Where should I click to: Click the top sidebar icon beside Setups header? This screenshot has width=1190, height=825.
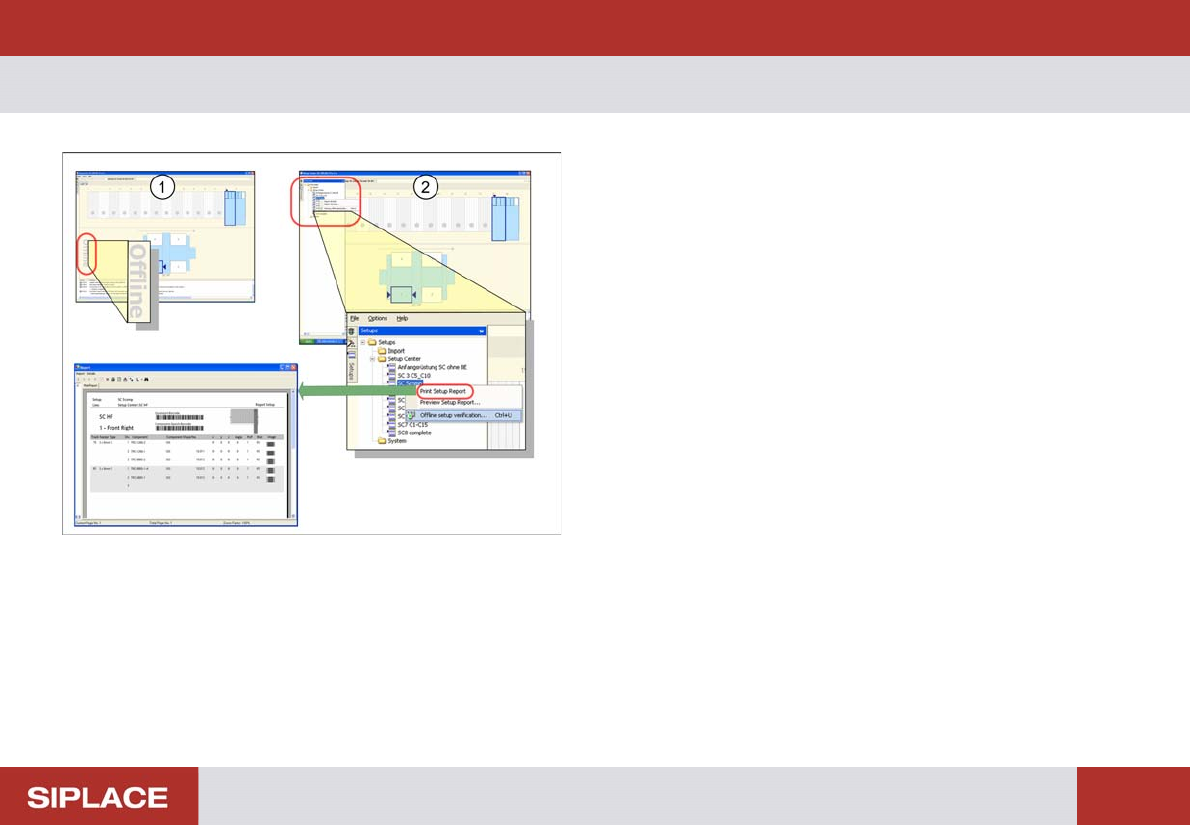pos(351,331)
